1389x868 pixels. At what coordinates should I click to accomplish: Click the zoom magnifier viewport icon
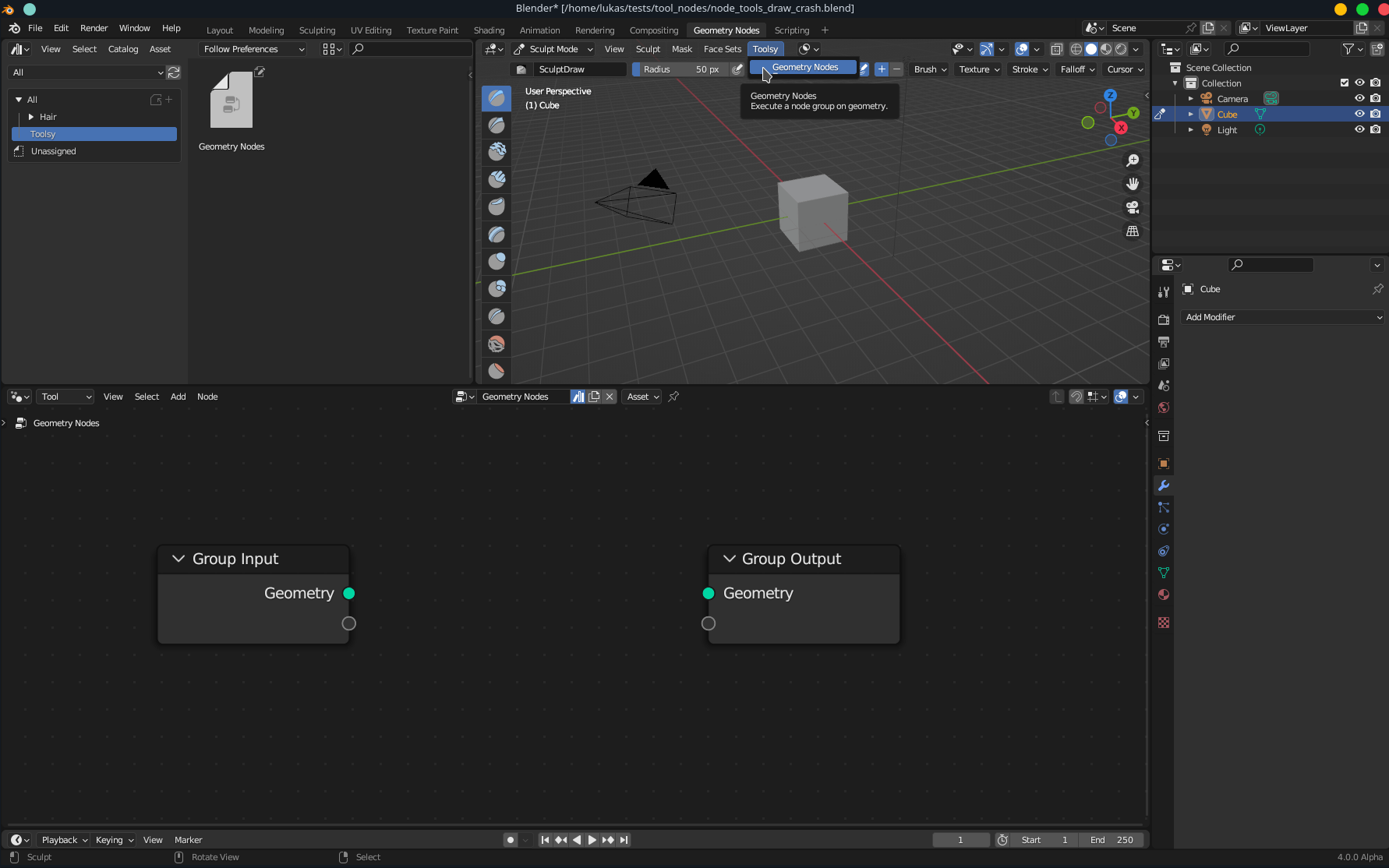click(1132, 161)
